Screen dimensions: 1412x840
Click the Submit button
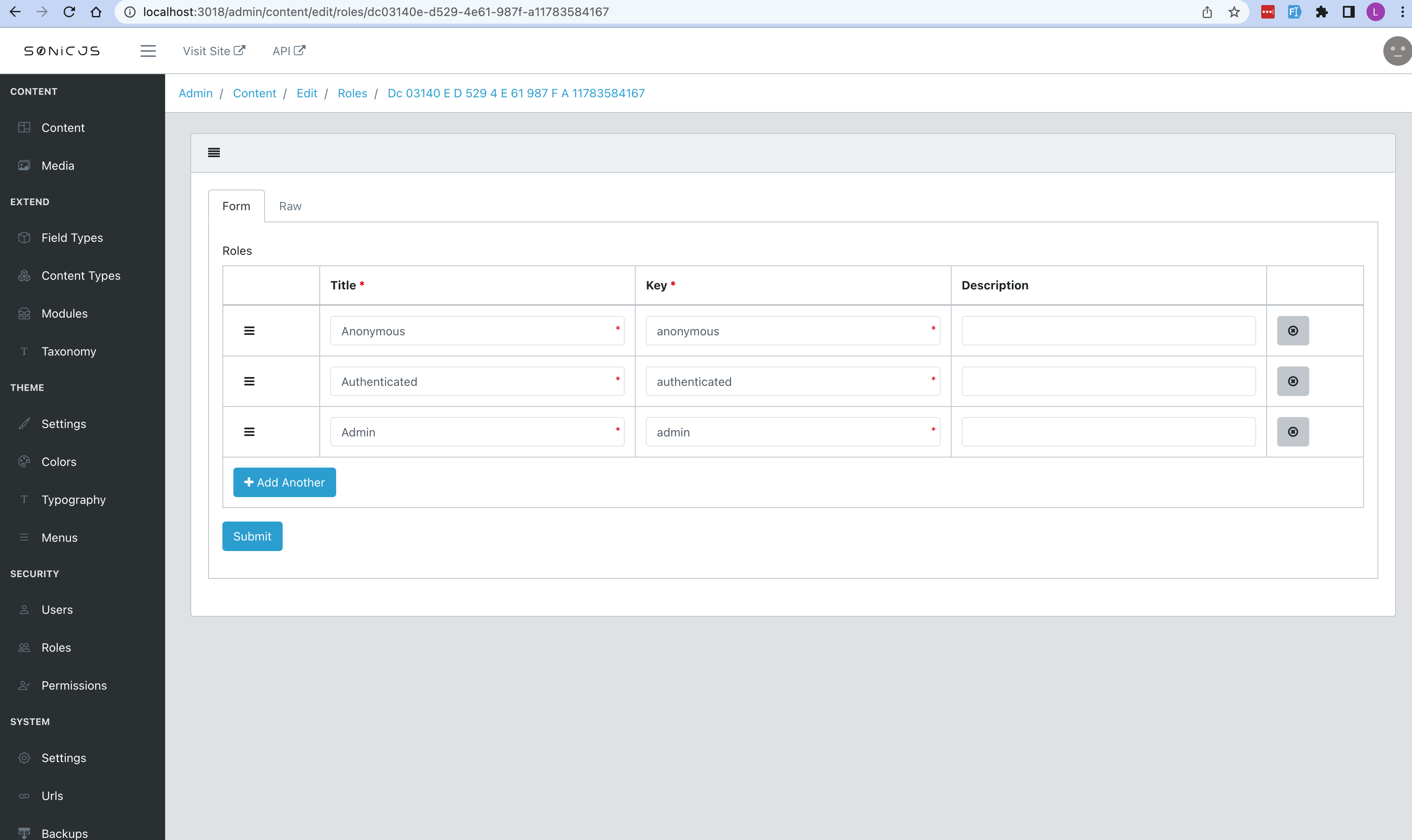click(252, 536)
